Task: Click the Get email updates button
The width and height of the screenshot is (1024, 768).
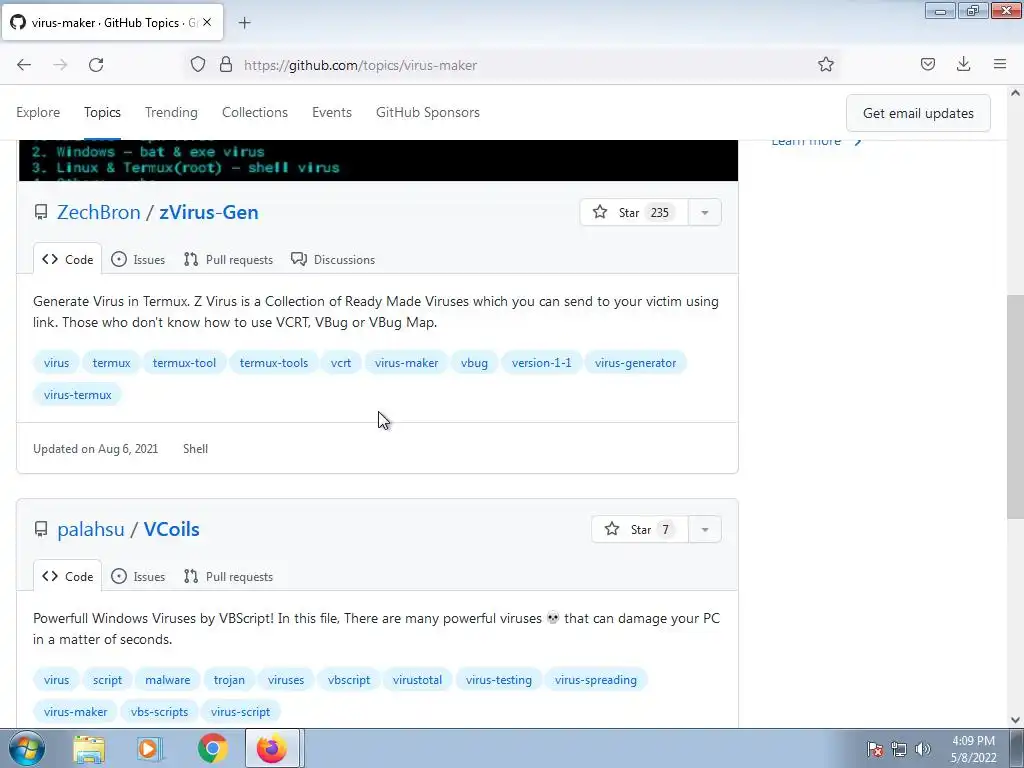Action: [918, 113]
